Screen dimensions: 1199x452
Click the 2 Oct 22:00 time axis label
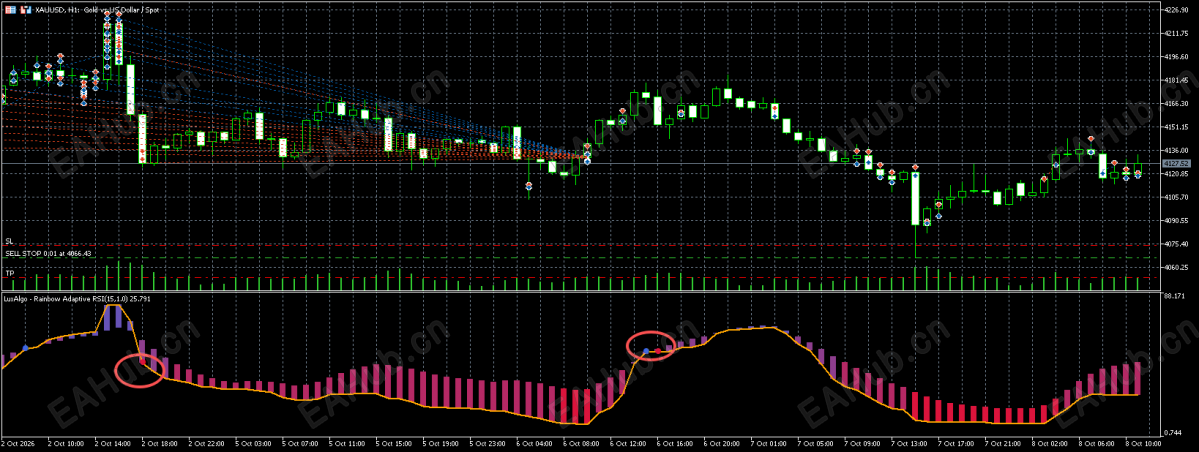point(206,444)
